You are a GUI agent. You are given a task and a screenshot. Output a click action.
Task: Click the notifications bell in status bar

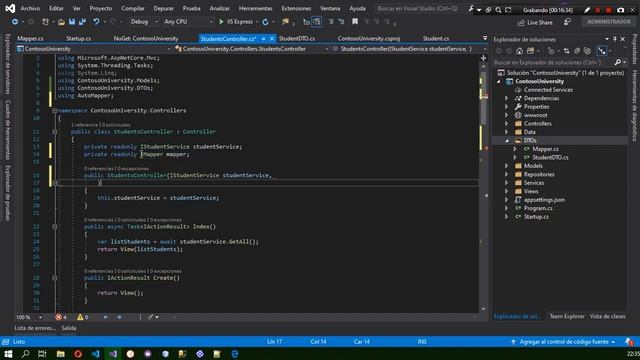628,342
